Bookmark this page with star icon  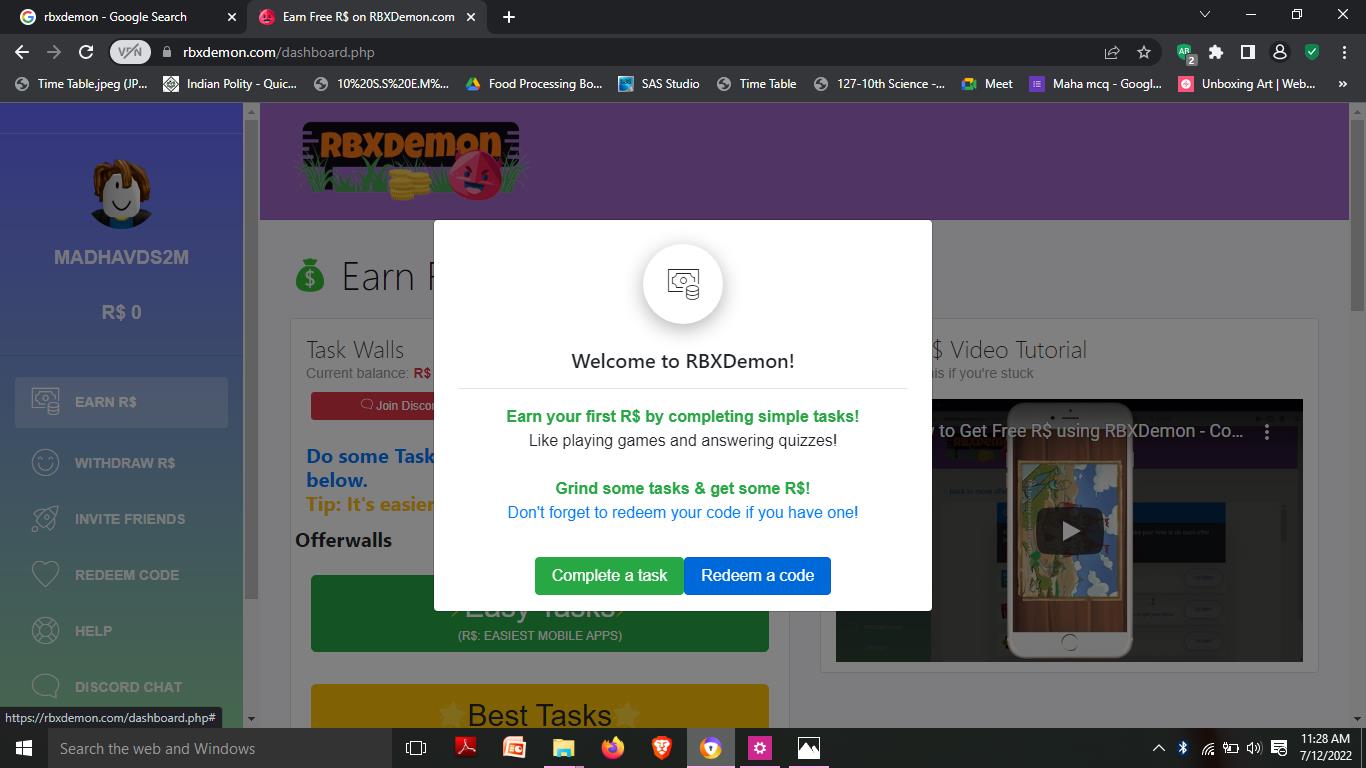pos(1143,52)
